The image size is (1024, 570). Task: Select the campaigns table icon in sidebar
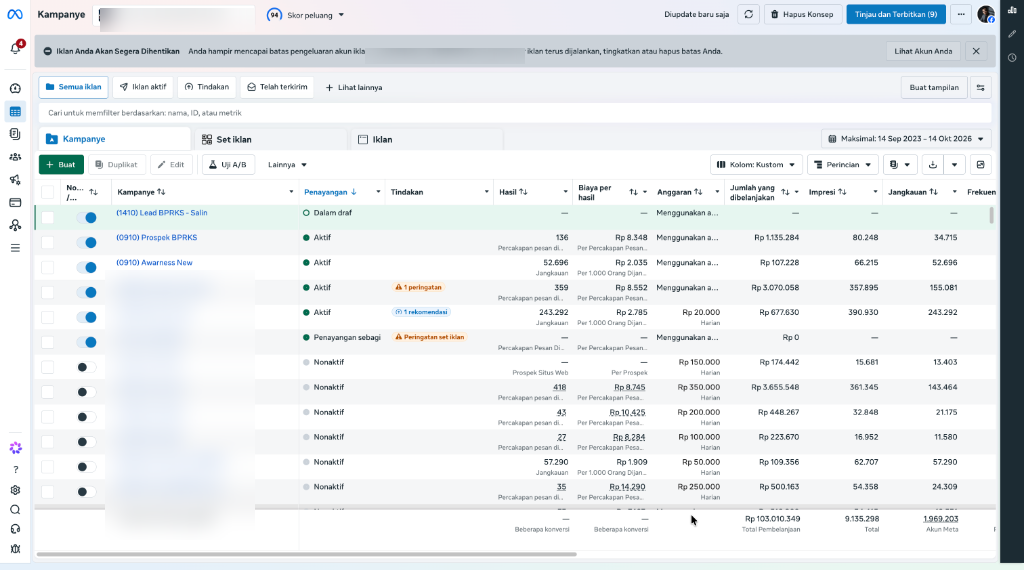click(x=15, y=112)
